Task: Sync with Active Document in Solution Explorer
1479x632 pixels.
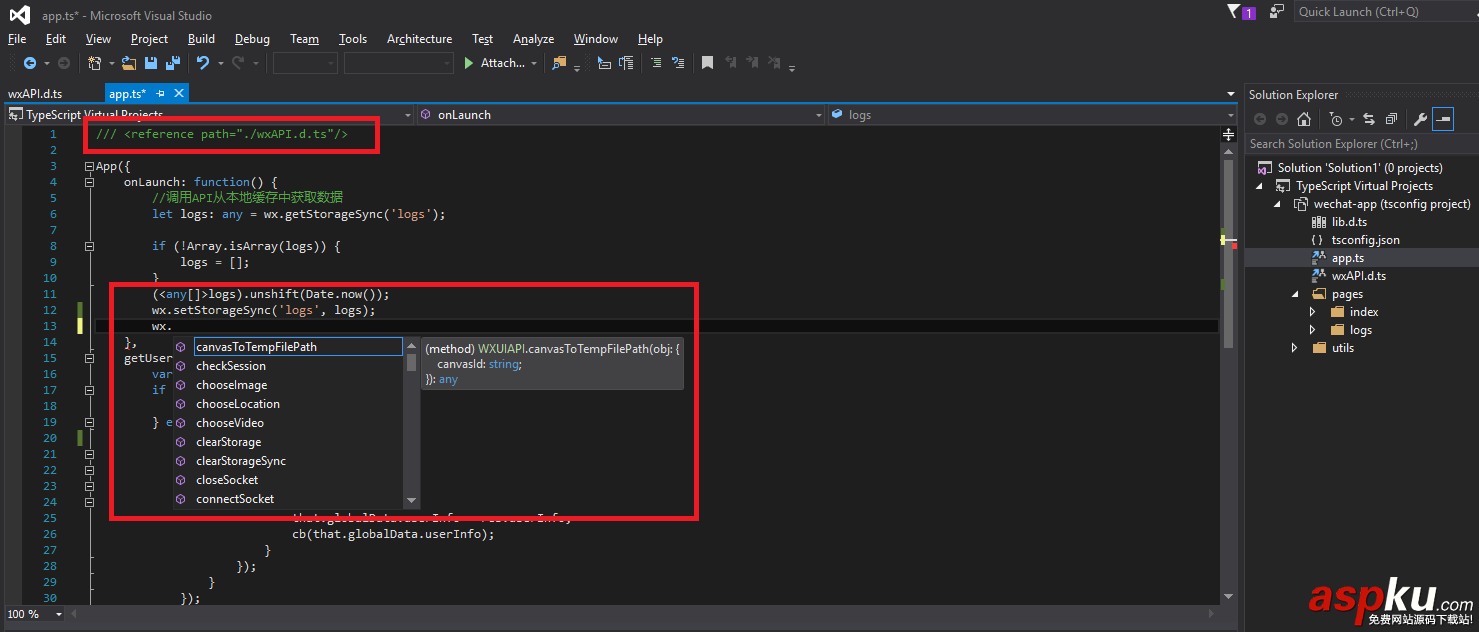Action: tap(1369, 118)
